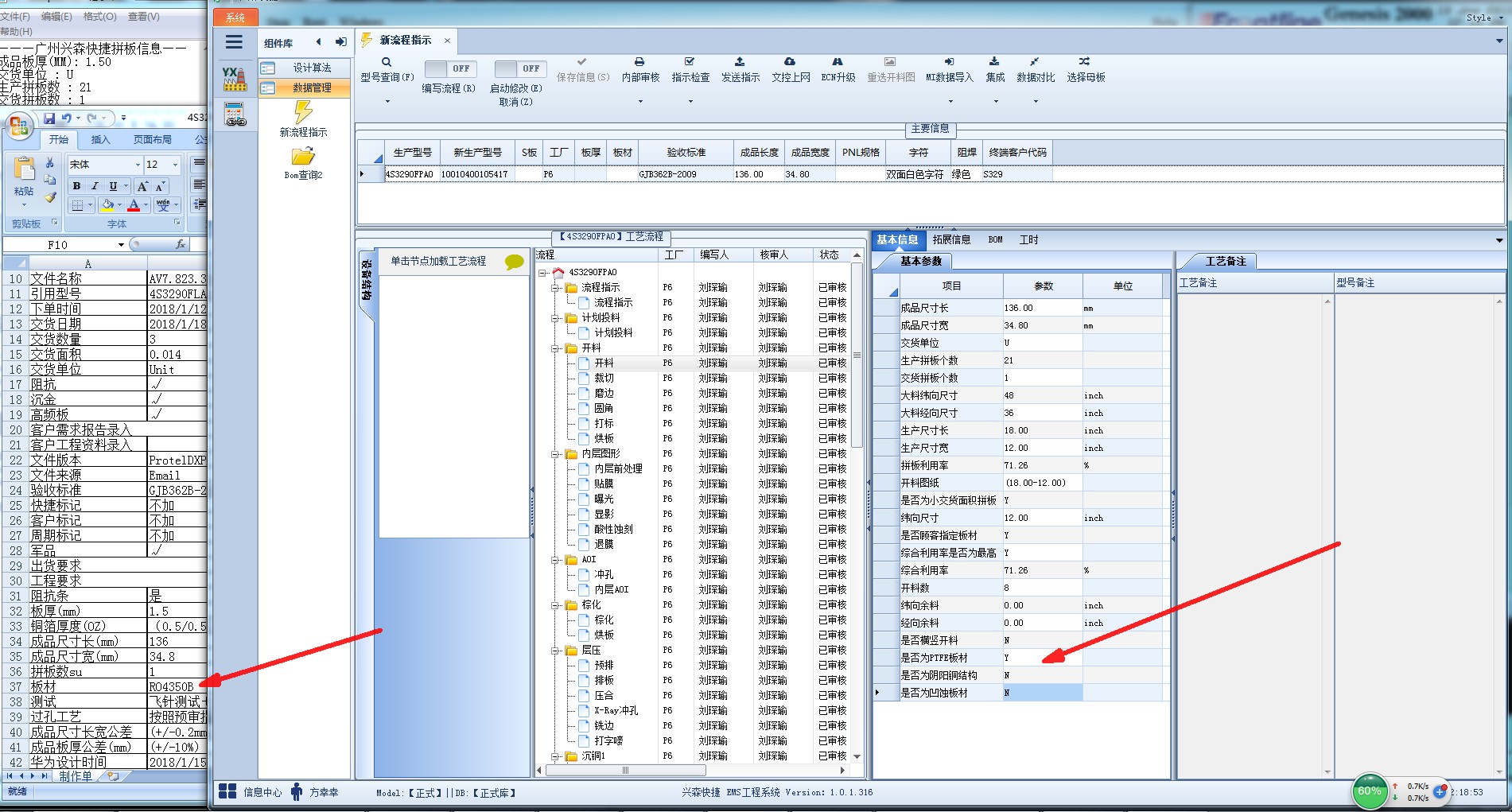Open the calculator link icon in sidebar

[x=235, y=115]
